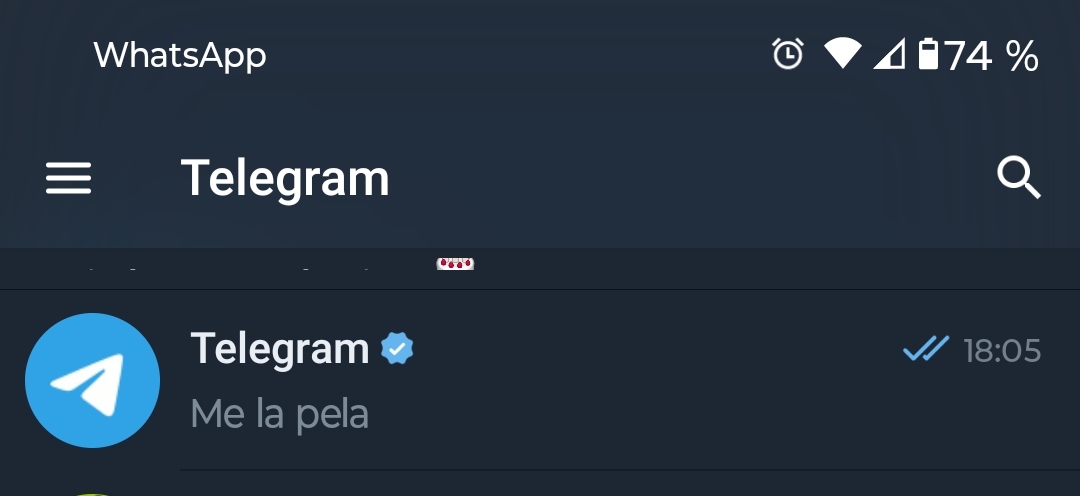The width and height of the screenshot is (1080, 496).
Task: Click the battery status icon
Action: pyautogui.click(x=928, y=54)
